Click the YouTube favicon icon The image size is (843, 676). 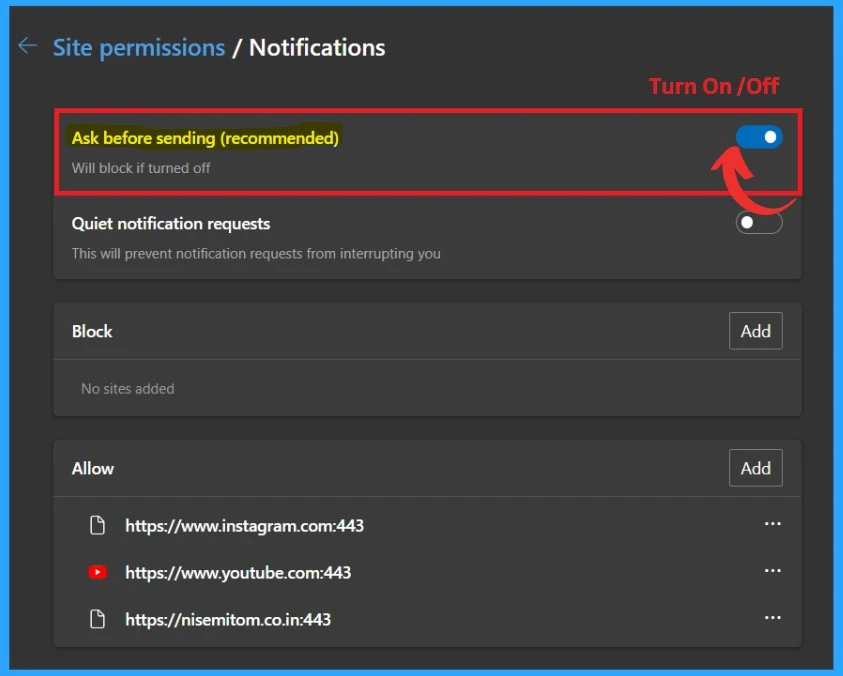(x=98, y=573)
